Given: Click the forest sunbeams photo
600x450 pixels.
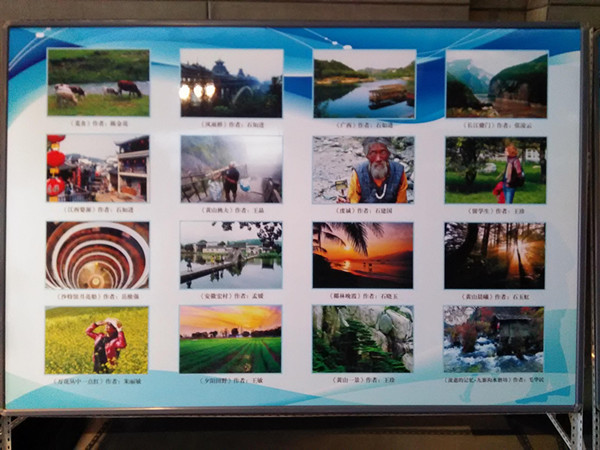Looking at the screenshot, I should pos(494,255).
